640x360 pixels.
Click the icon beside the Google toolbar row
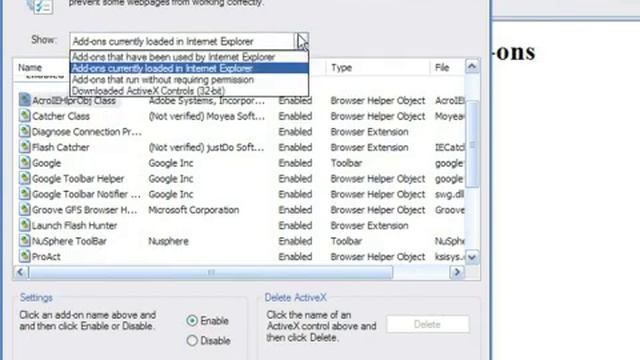pos(24,163)
